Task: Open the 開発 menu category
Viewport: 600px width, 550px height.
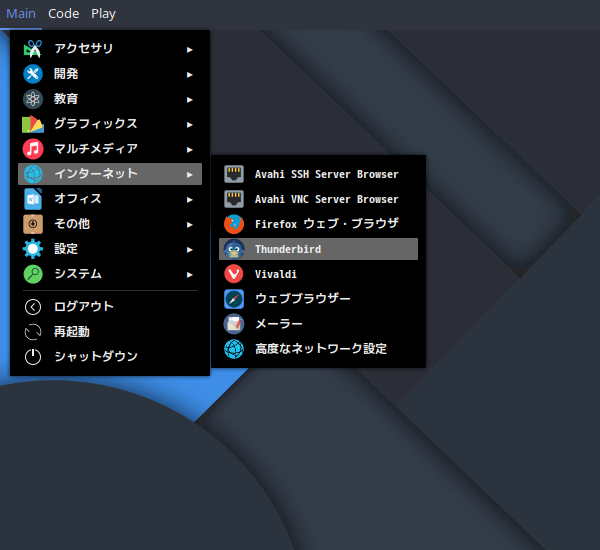Action: click(110, 74)
